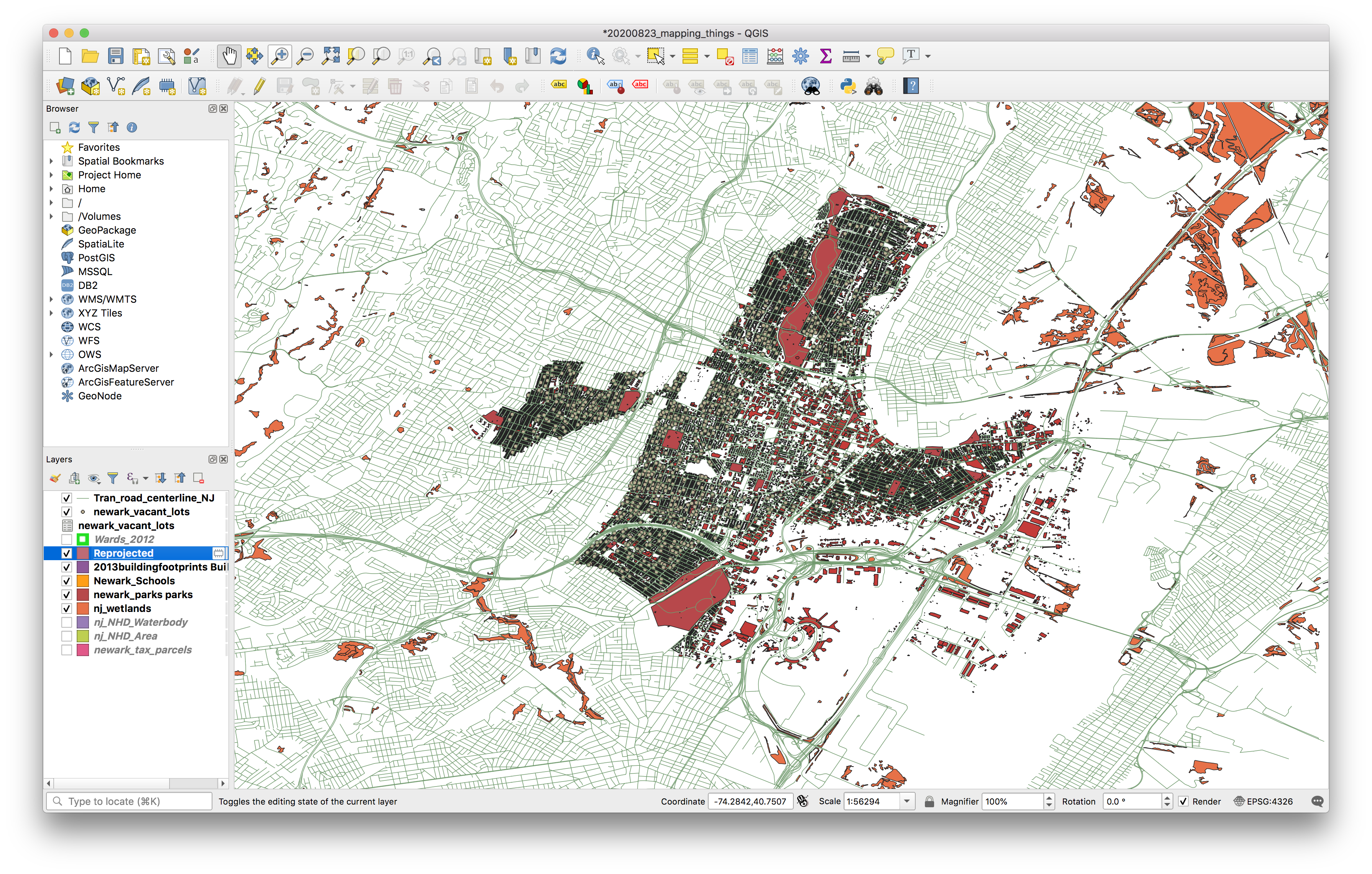Click the Refresh map icon
Image resolution: width=1372 pixels, height=874 pixels.
coord(558,56)
